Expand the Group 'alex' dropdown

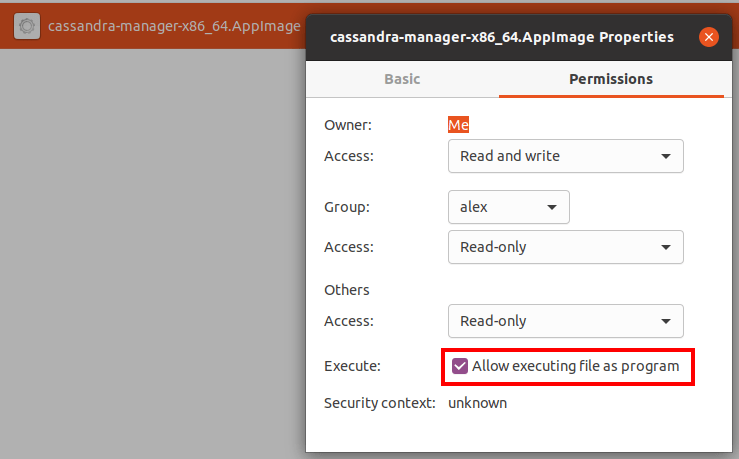point(508,207)
